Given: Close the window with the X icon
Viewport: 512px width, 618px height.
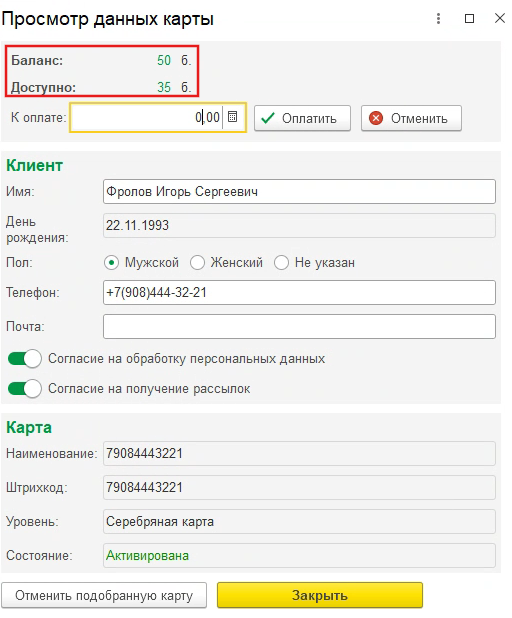Looking at the screenshot, I should [500, 18].
